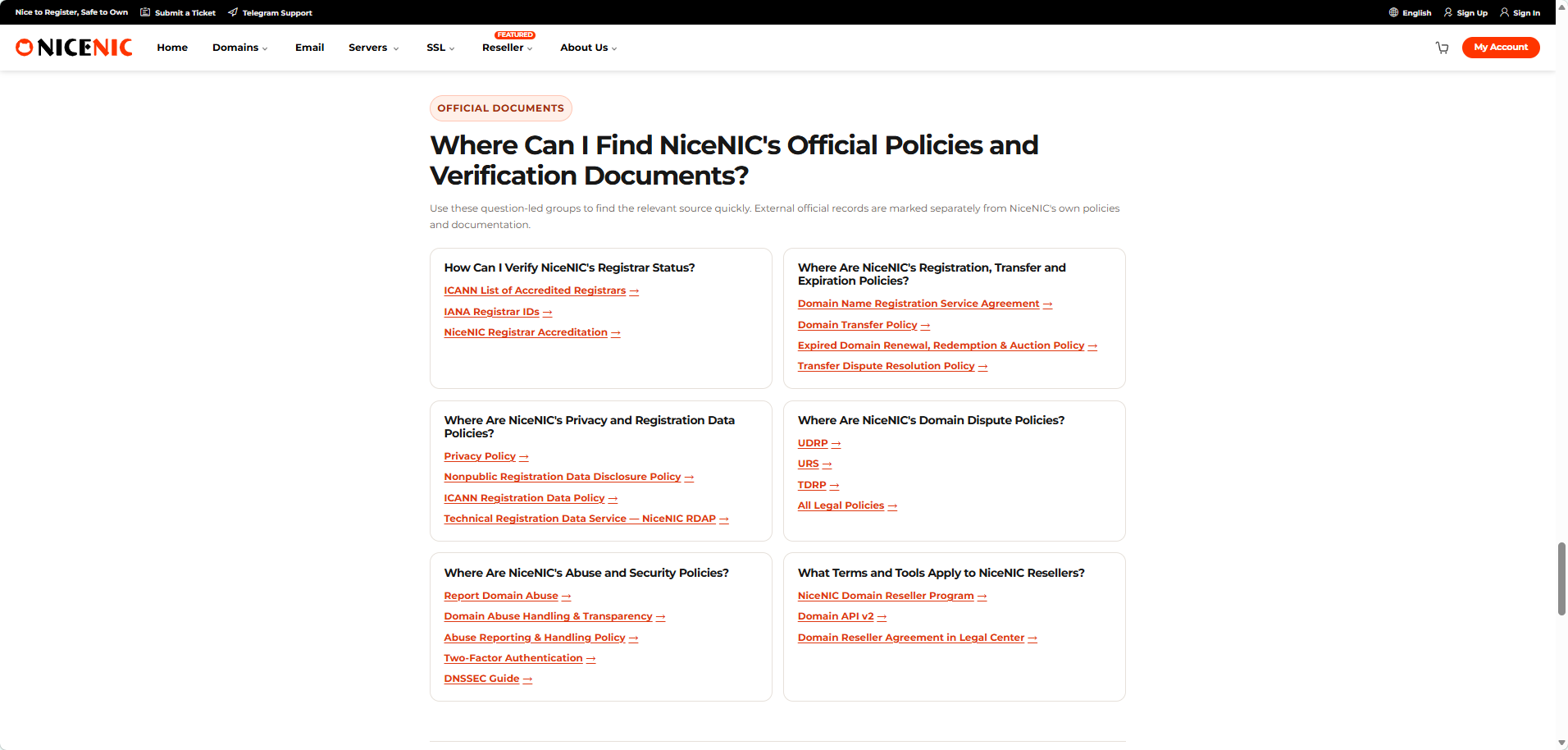Viewport: 1568px width, 750px height.
Task: Click the Sign Up text link
Action: click(1472, 13)
